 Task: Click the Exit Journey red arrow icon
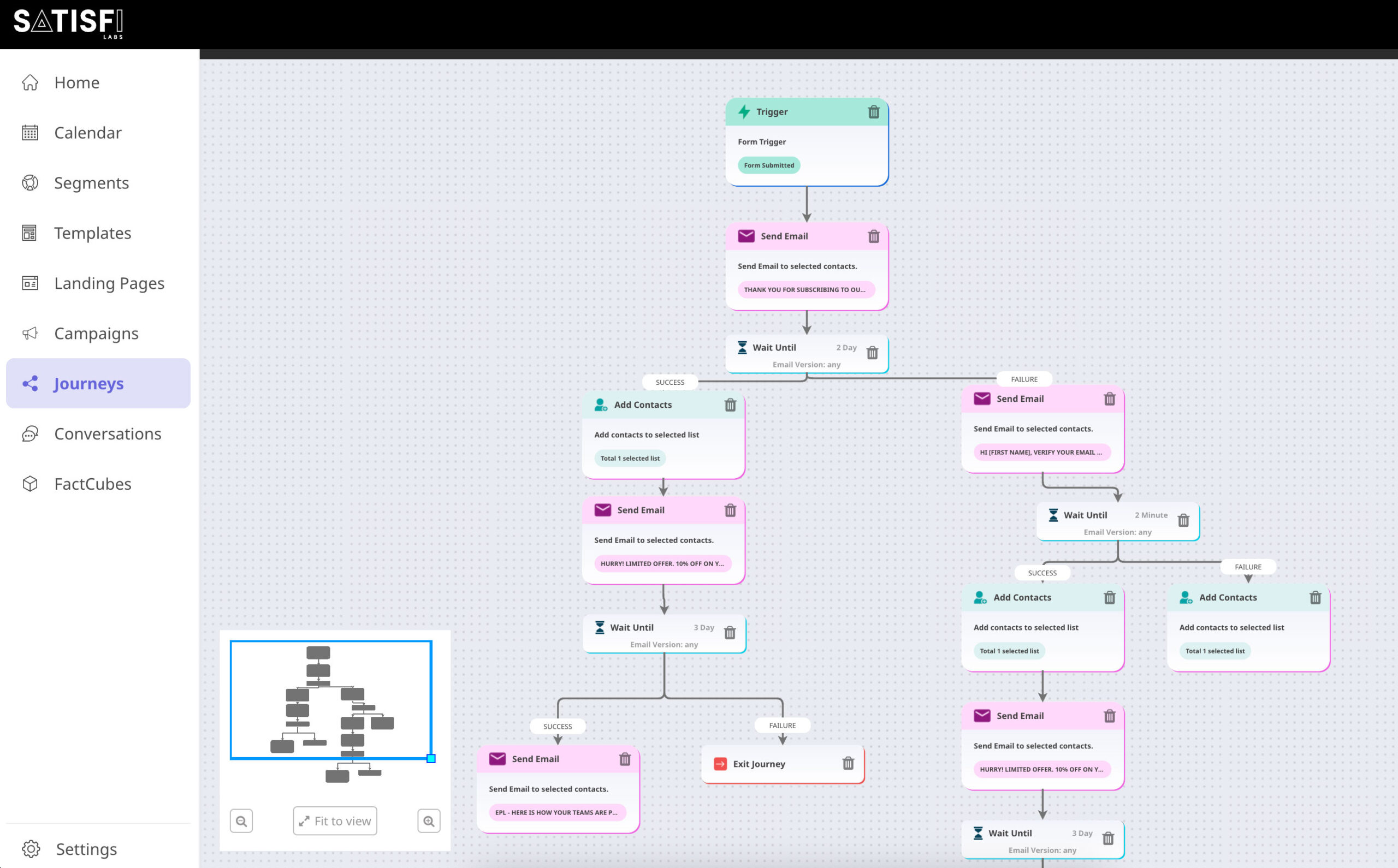pos(720,764)
